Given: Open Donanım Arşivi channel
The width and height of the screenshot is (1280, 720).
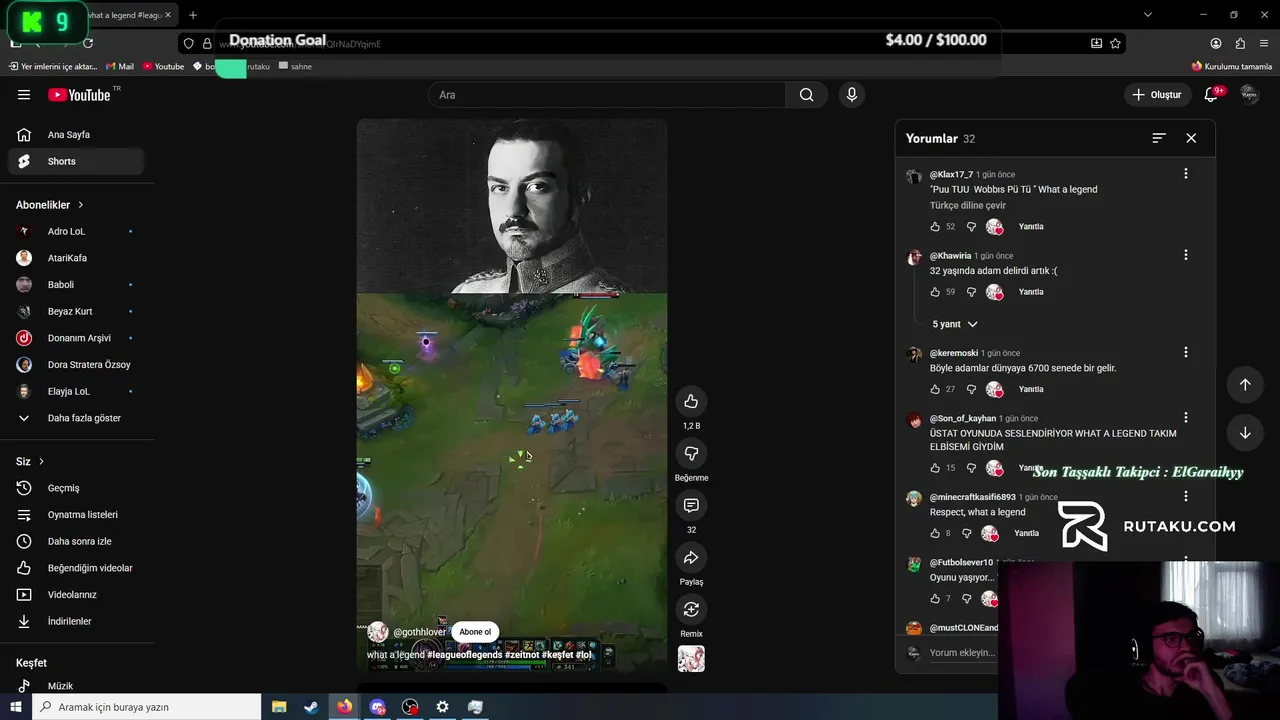Looking at the screenshot, I should [x=77, y=338].
